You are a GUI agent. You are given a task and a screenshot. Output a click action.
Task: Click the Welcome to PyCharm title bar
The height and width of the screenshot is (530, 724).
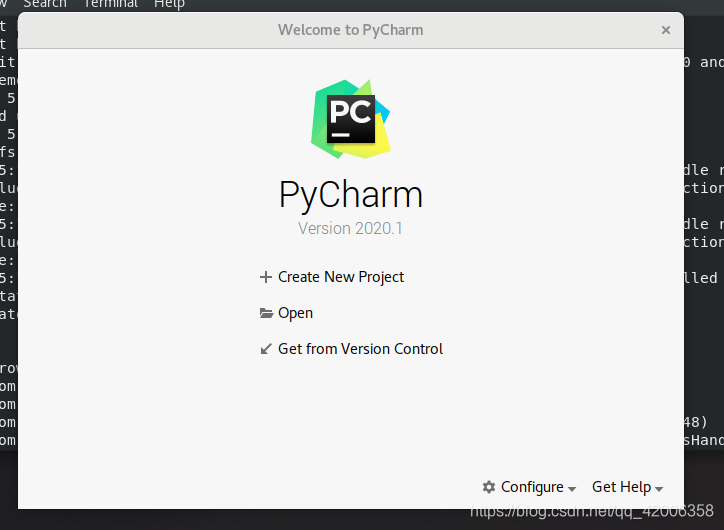pyautogui.click(x=351, y=30)
